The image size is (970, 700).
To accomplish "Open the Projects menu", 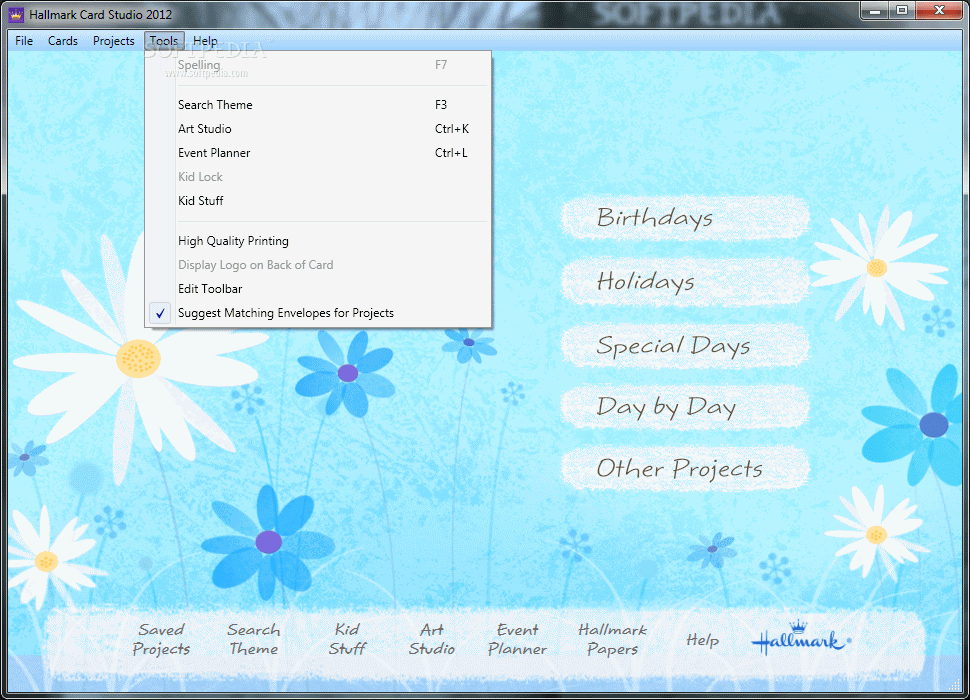I will coord(113,41).
